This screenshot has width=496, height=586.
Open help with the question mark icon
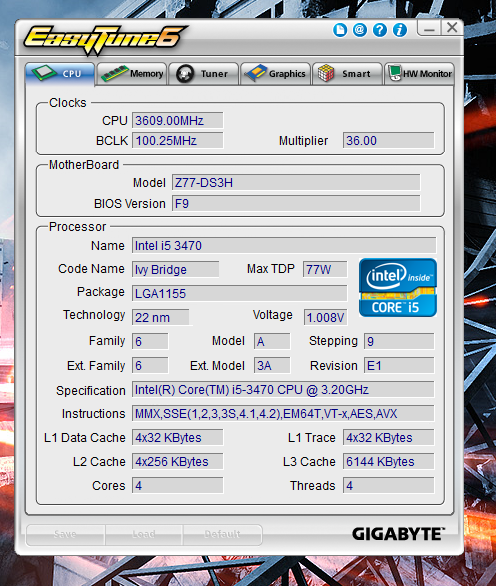point(380,30)
